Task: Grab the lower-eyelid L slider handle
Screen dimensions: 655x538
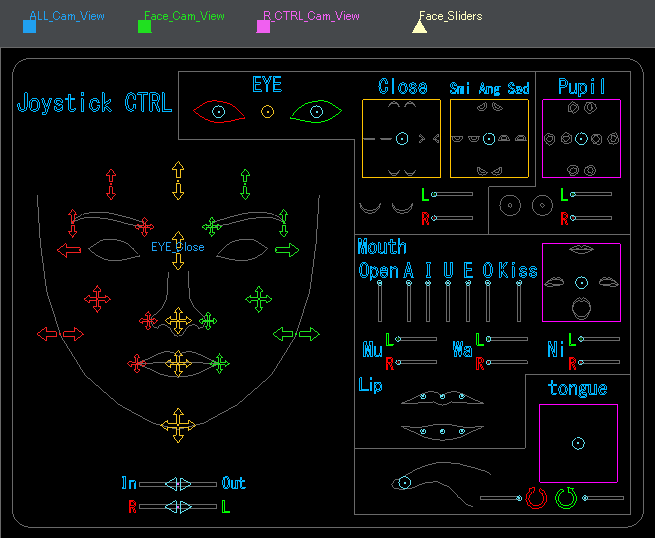Action: 434,194
